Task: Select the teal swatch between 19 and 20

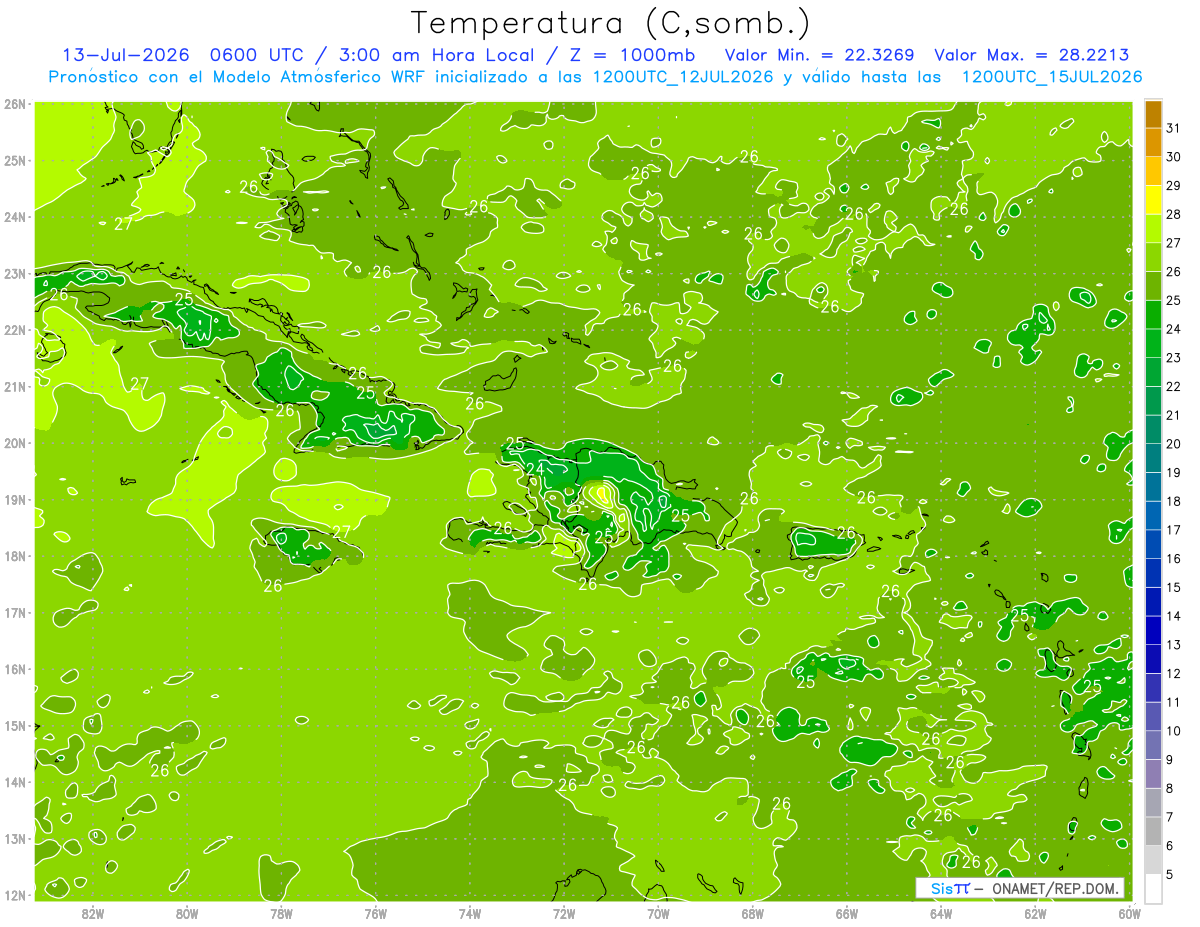Action: point(1153,457)
